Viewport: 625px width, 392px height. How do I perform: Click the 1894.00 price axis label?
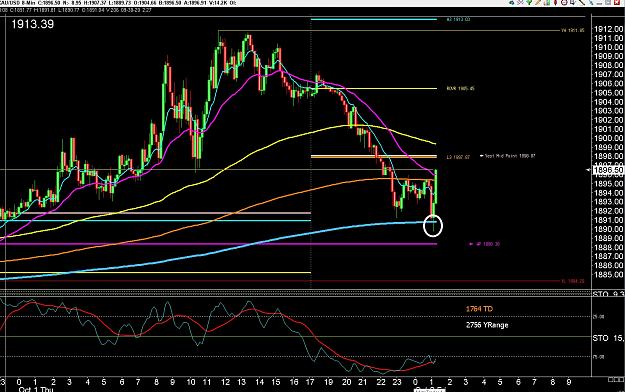pyautogui.click(x=608, y=193)
